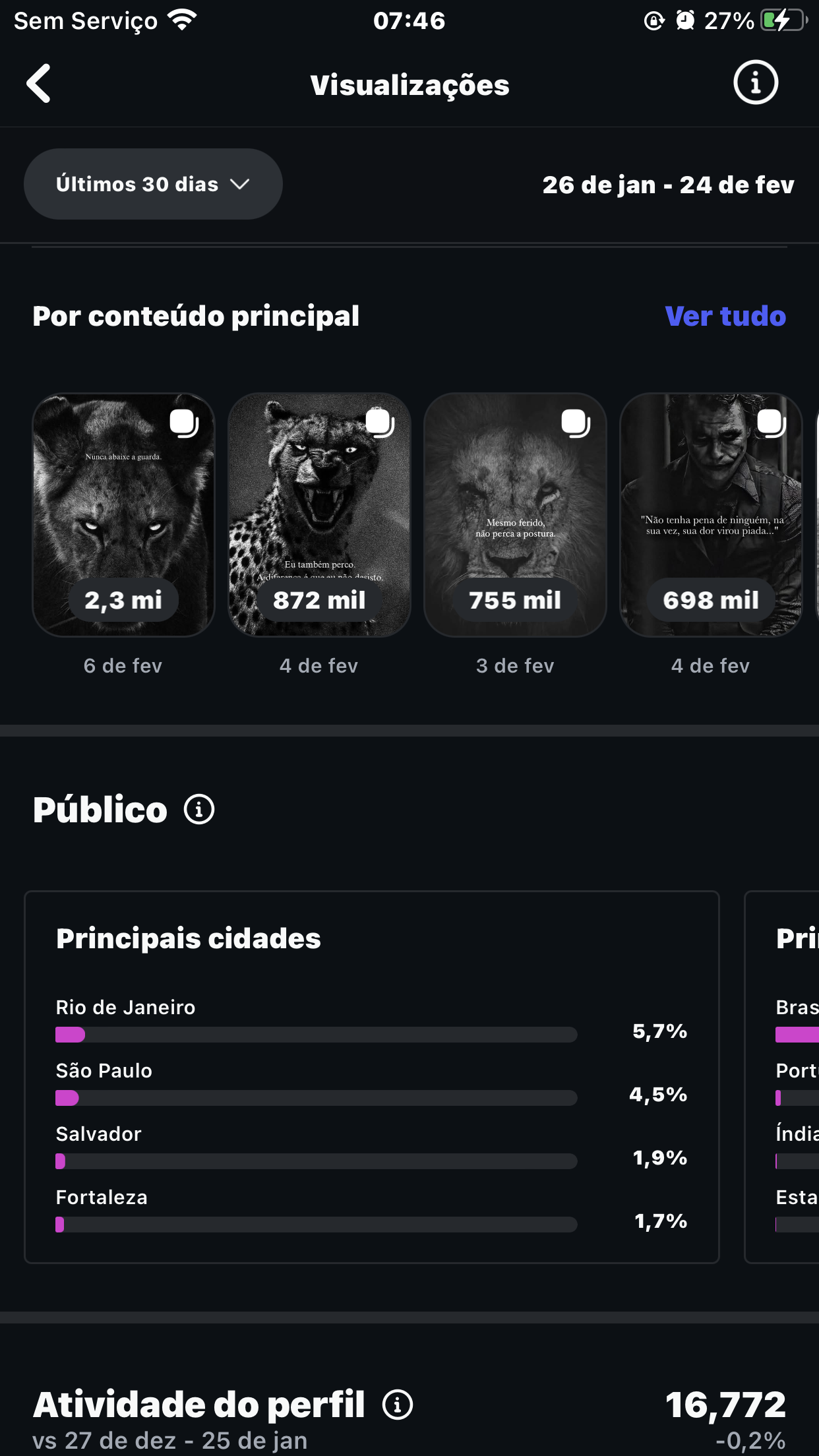Select the Principais cidades card title
Image resolution: width=819 pixels, height=1456 pixels.
189,938
